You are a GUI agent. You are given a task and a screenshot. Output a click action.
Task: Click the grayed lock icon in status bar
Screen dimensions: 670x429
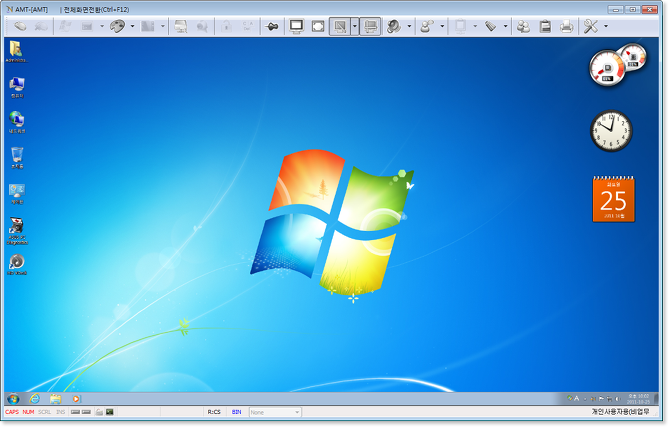[99, 412]
